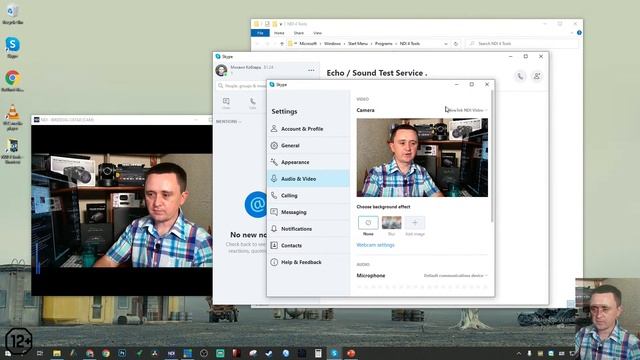The height and width of the screenshot is (360, 640).
Task: Open Chrome desktop shortcut
Action: (12, 81)
